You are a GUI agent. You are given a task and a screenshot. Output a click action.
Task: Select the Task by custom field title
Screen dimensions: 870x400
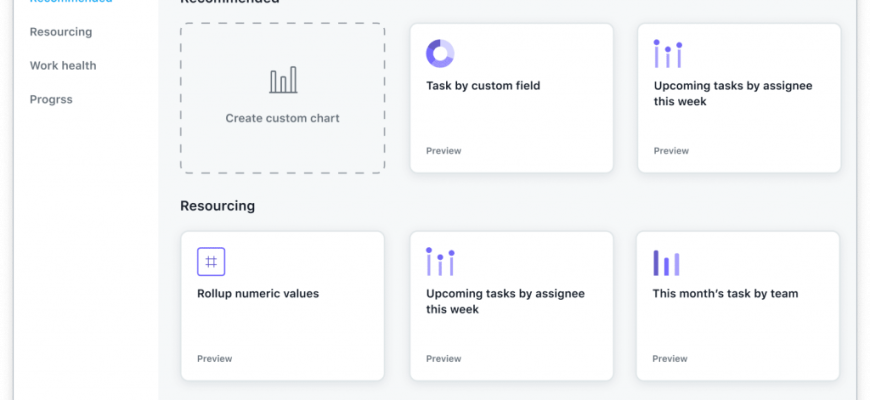483,86
